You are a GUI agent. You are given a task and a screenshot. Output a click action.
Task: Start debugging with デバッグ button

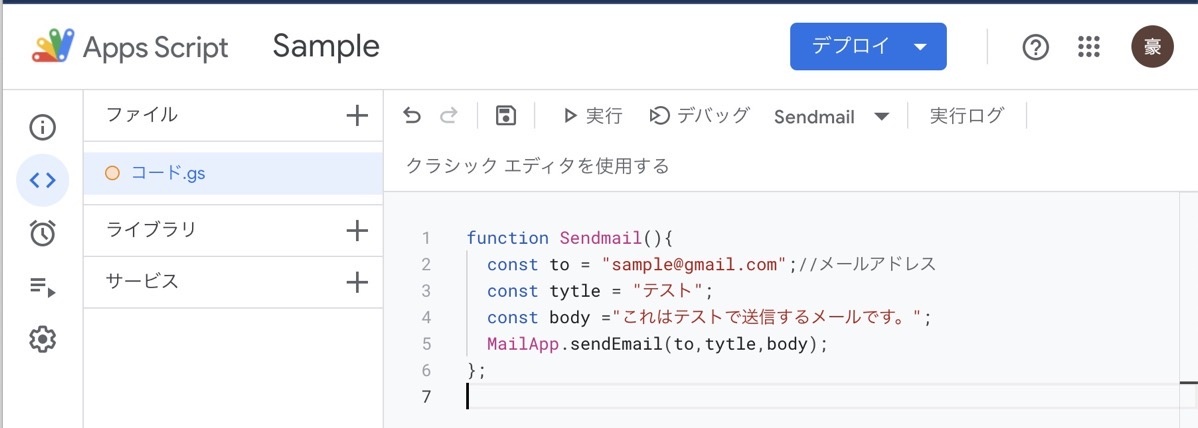pos(699,116)
